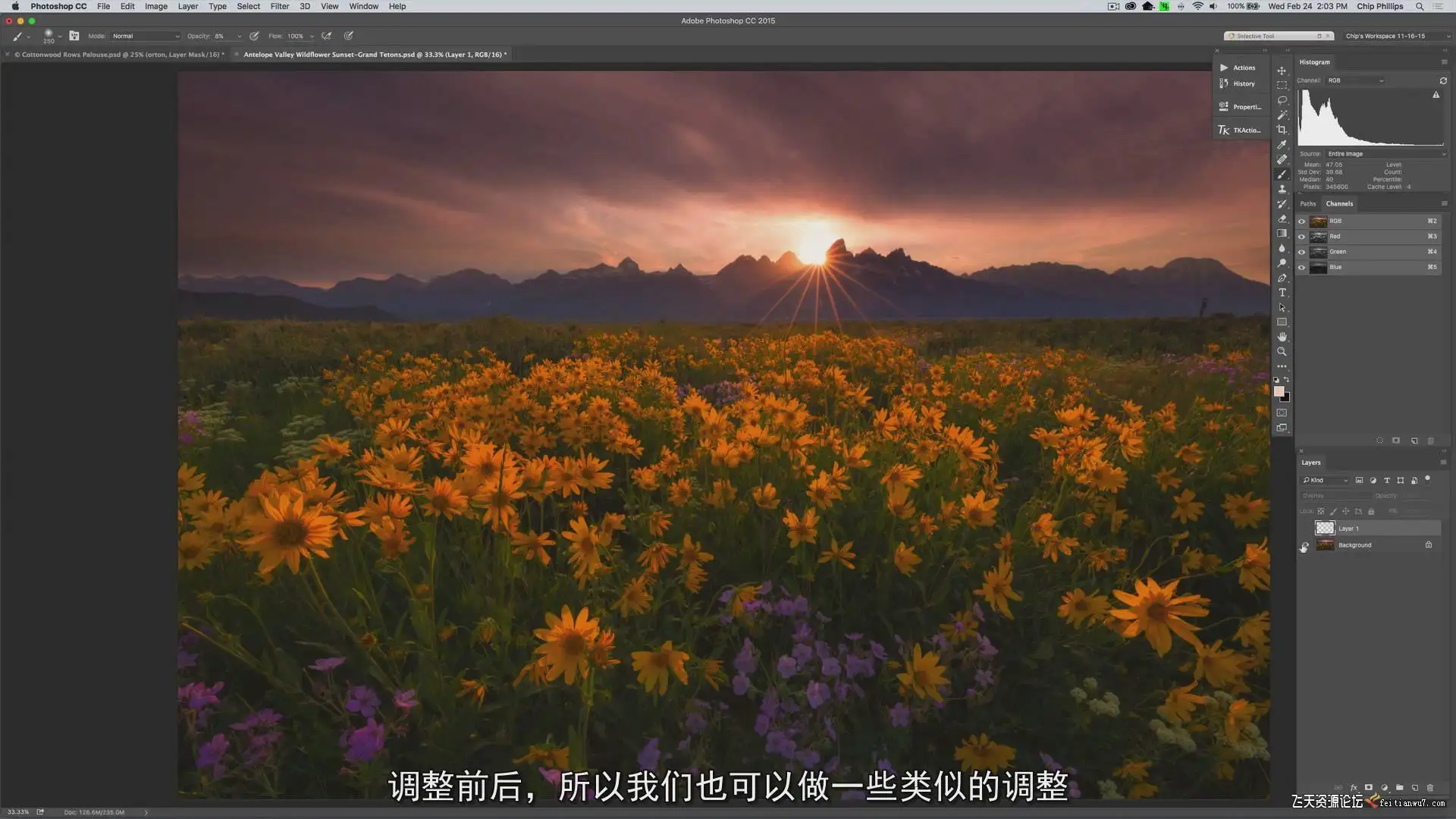The height and width of the screenshot is (819, 1456).
Task: Toggle visibility of Red channel
Action: 1302,237
